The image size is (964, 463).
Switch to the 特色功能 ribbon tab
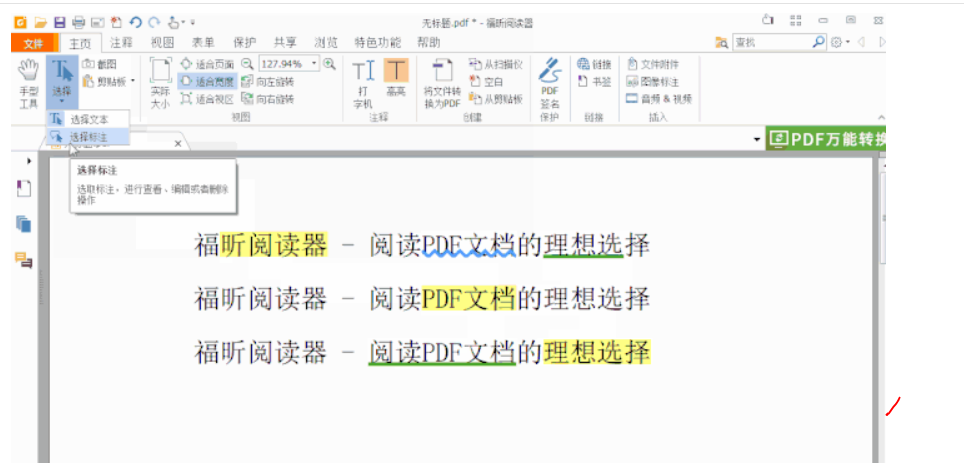(377, 42)
